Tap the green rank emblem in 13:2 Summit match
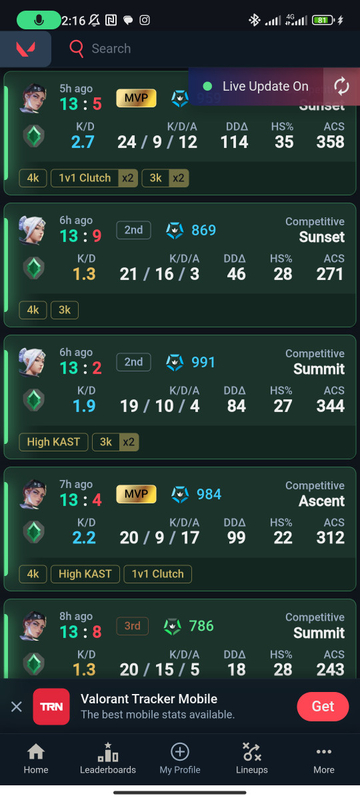The height and width of the screenshot is (800, 360). pyautogui.click(x=34, y=401)
